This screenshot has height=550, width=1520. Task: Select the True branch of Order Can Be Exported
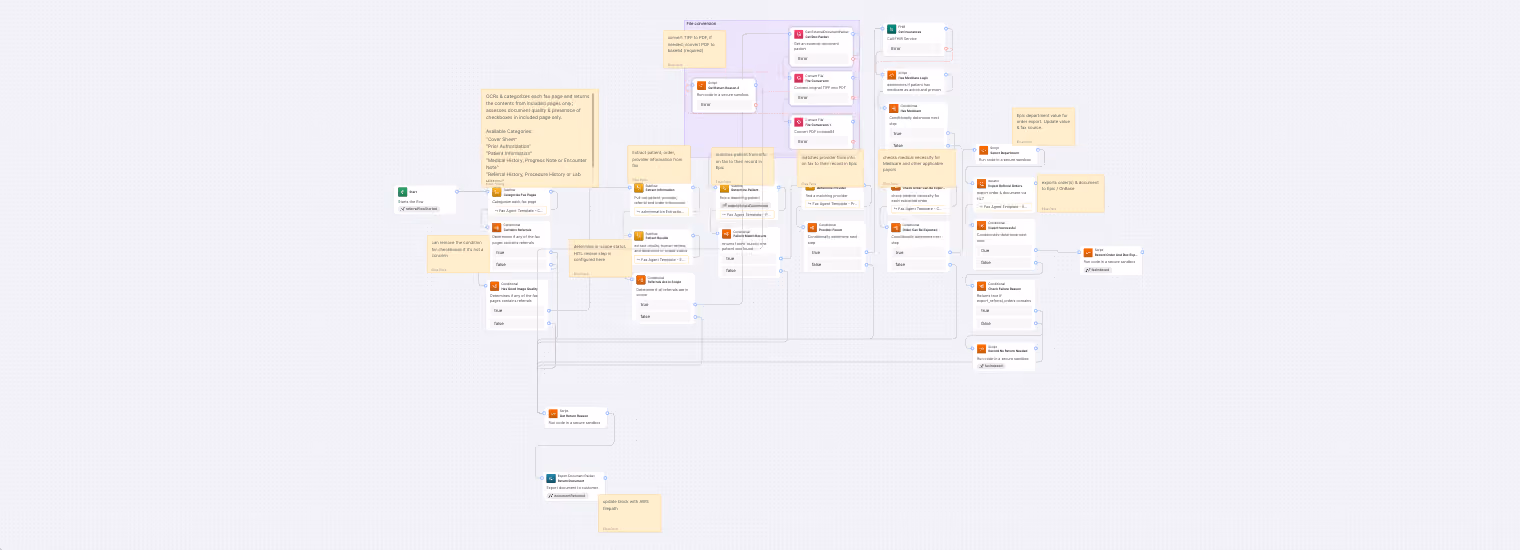pyautogui.click(x=920, y=252)
